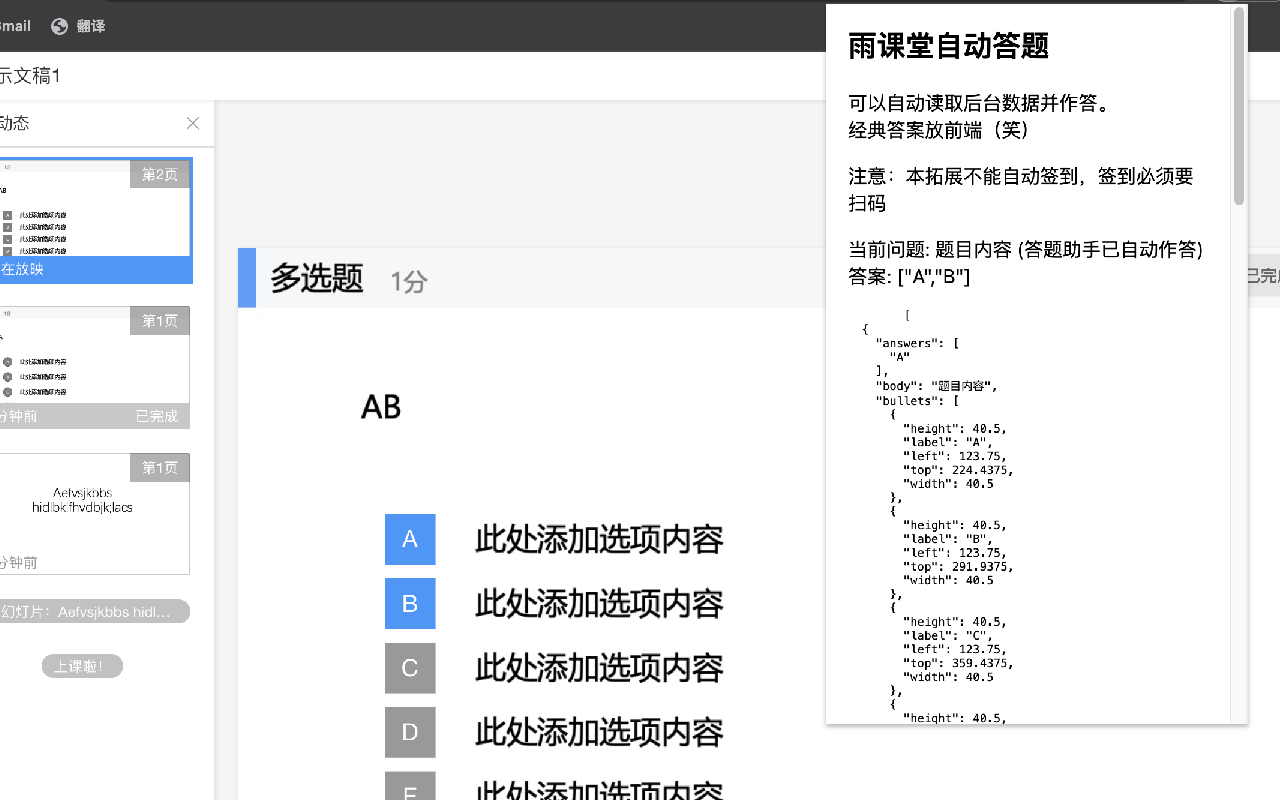Click the 上课啦! button
The width and height of the screenshot is (1280, 800).
pos(82,666)
